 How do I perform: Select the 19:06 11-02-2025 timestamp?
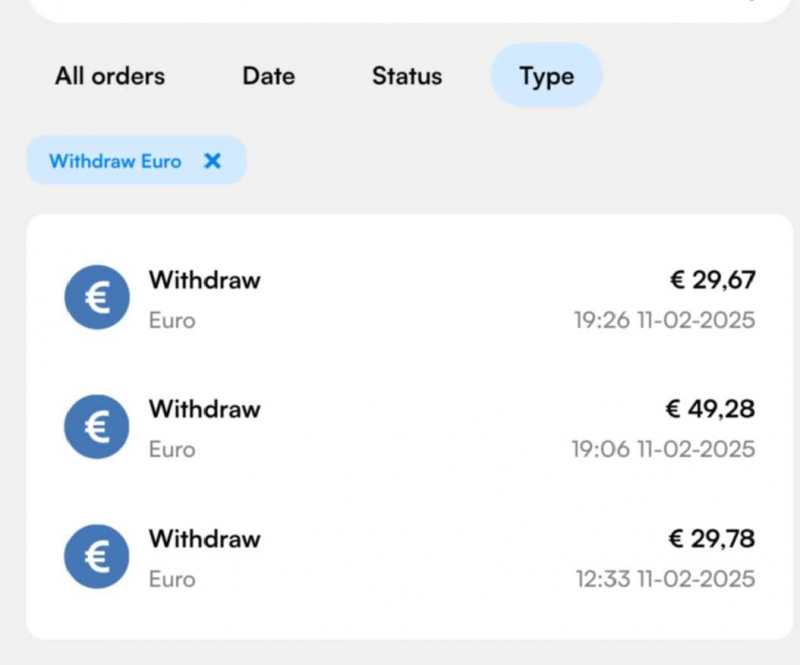(663, 450)
